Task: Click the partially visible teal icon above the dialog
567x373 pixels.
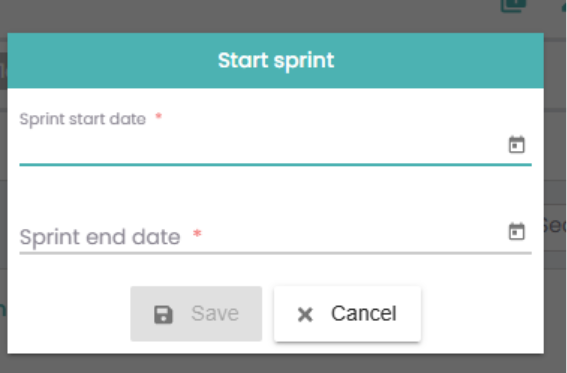Action: (513, 6)
